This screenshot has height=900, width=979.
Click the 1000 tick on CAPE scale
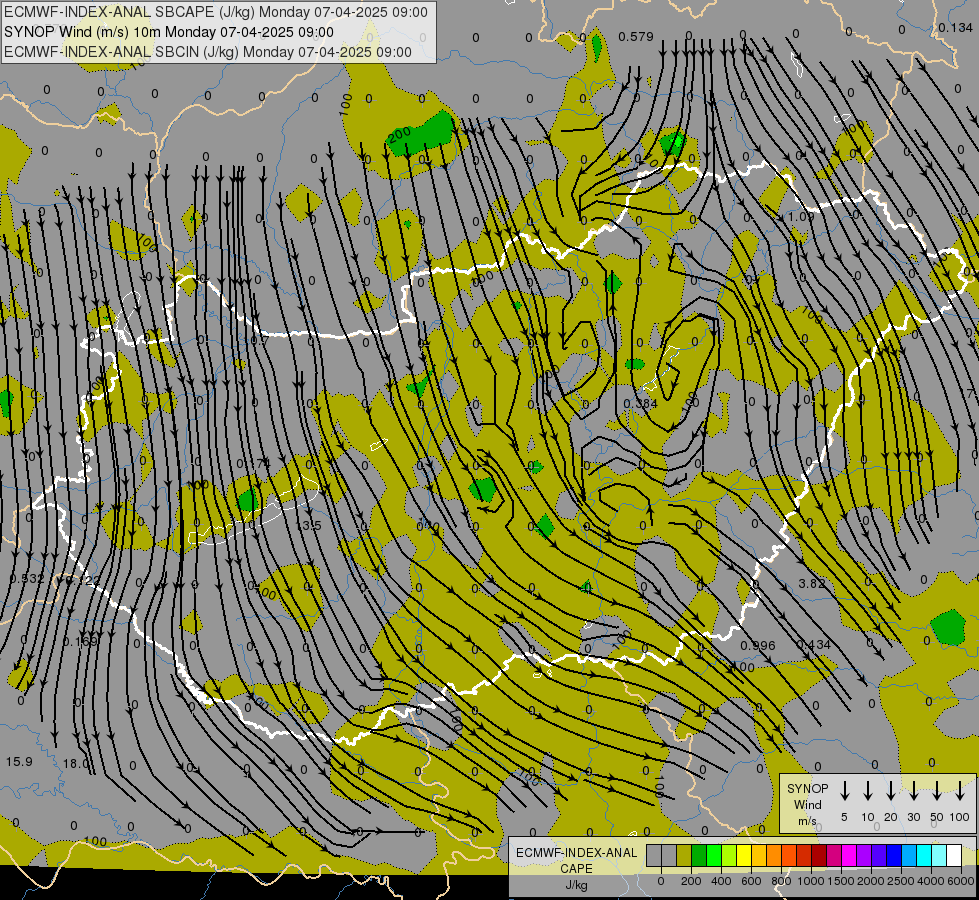(811, 881)
